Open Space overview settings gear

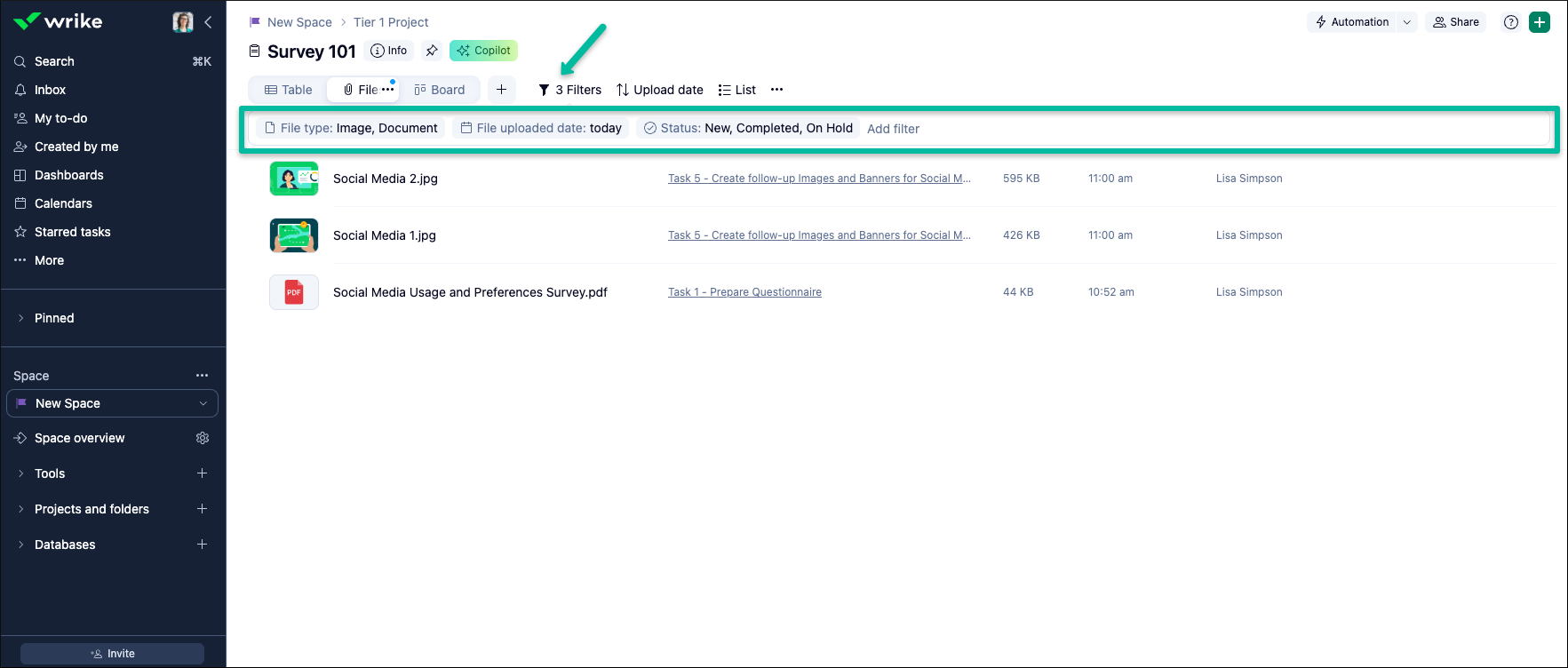coord(203,438)
